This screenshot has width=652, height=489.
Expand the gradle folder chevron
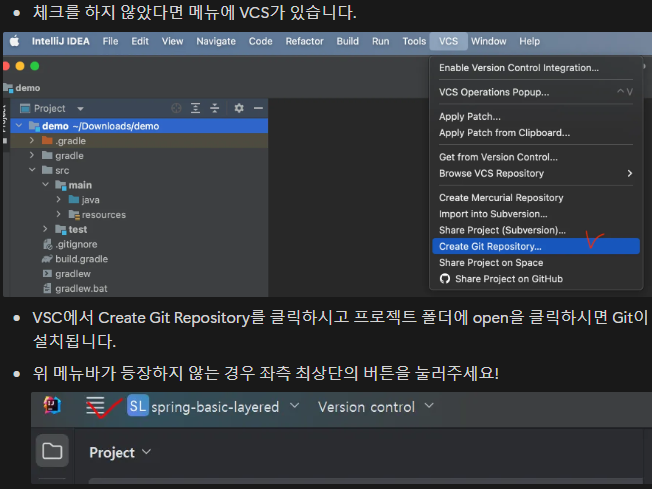pos(32,155)
